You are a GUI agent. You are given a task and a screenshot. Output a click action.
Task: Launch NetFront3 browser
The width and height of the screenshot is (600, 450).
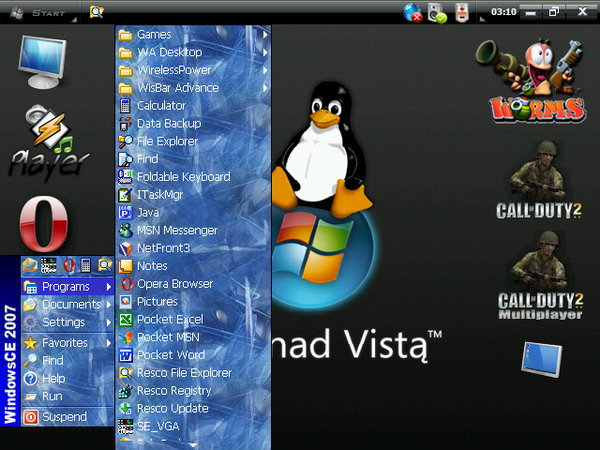pos(193,248)
